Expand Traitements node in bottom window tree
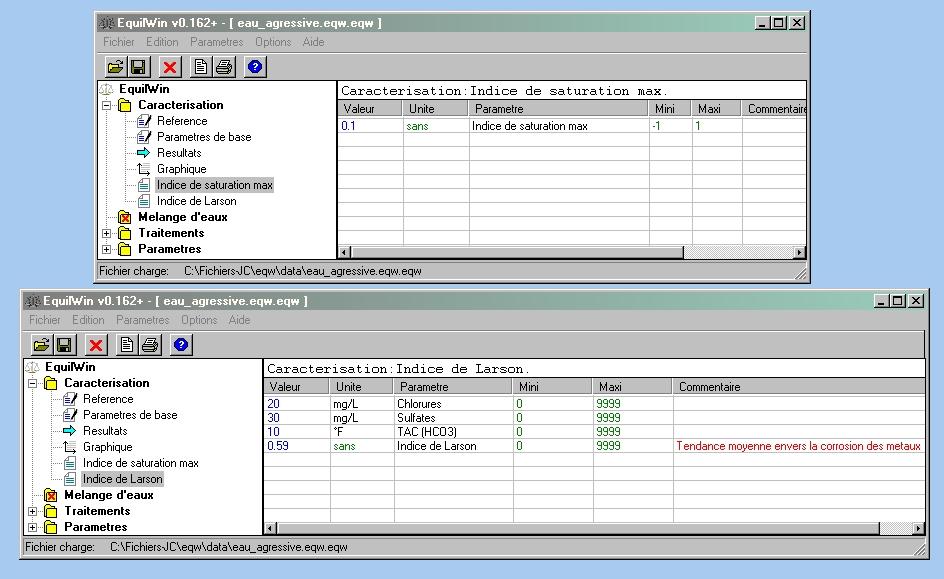This screenshot has height=579, width=944. tap(33, 512)
